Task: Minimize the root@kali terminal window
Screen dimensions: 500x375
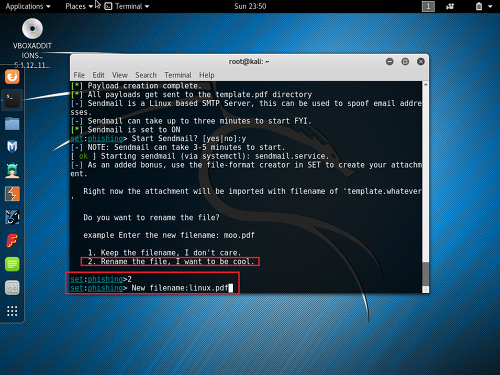Action: (390, 62)
